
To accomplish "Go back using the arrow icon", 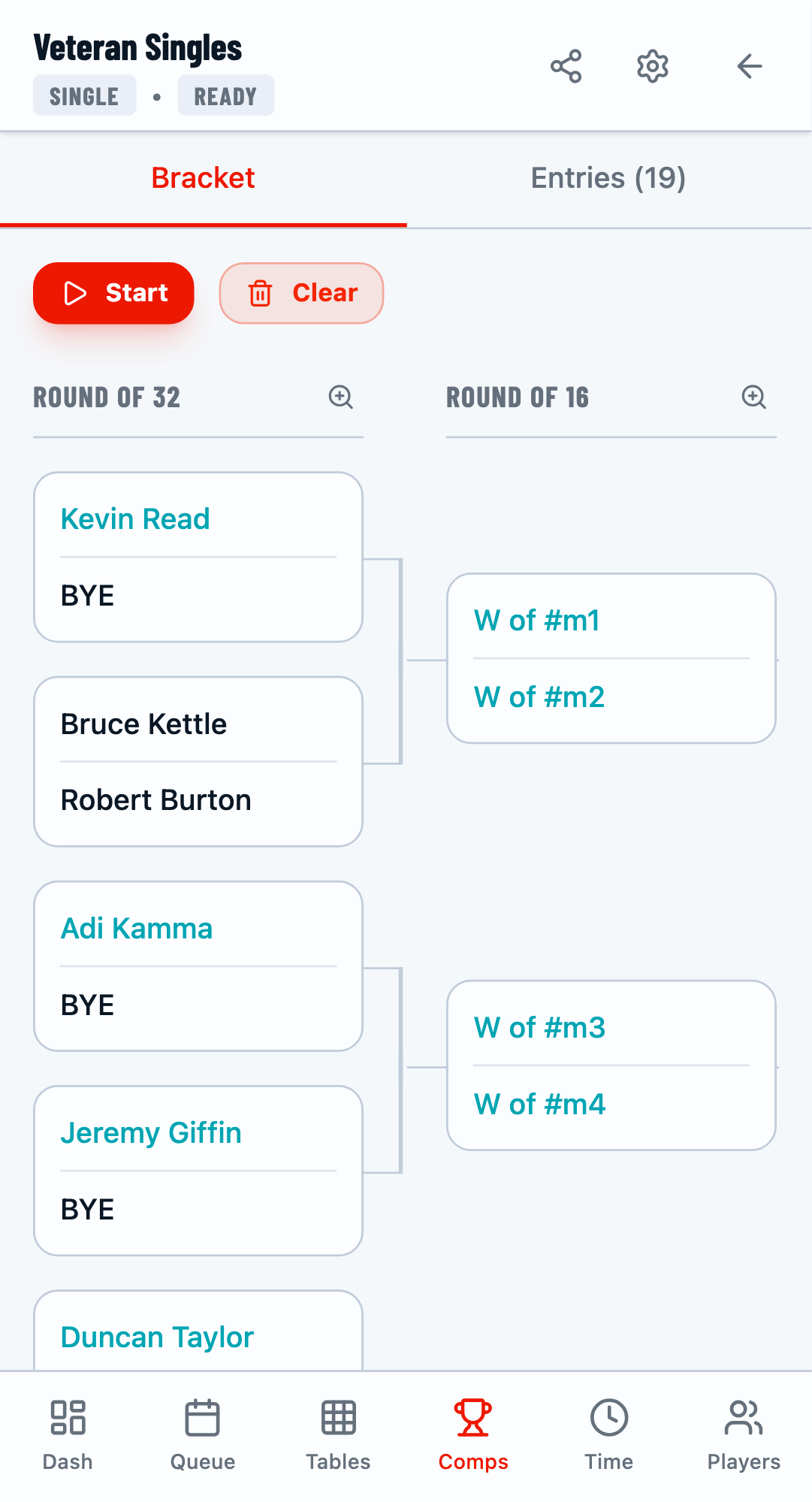I will pyautogui.click(x=749, y=66).
